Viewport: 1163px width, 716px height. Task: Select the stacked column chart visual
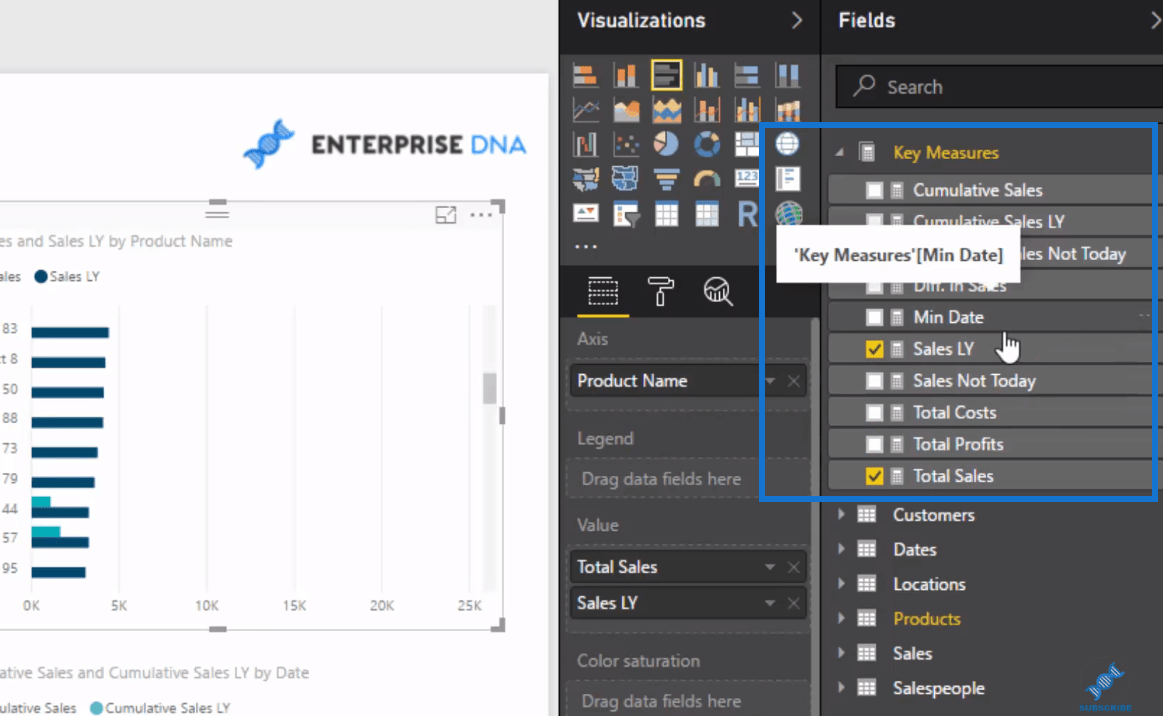[626, 75]
